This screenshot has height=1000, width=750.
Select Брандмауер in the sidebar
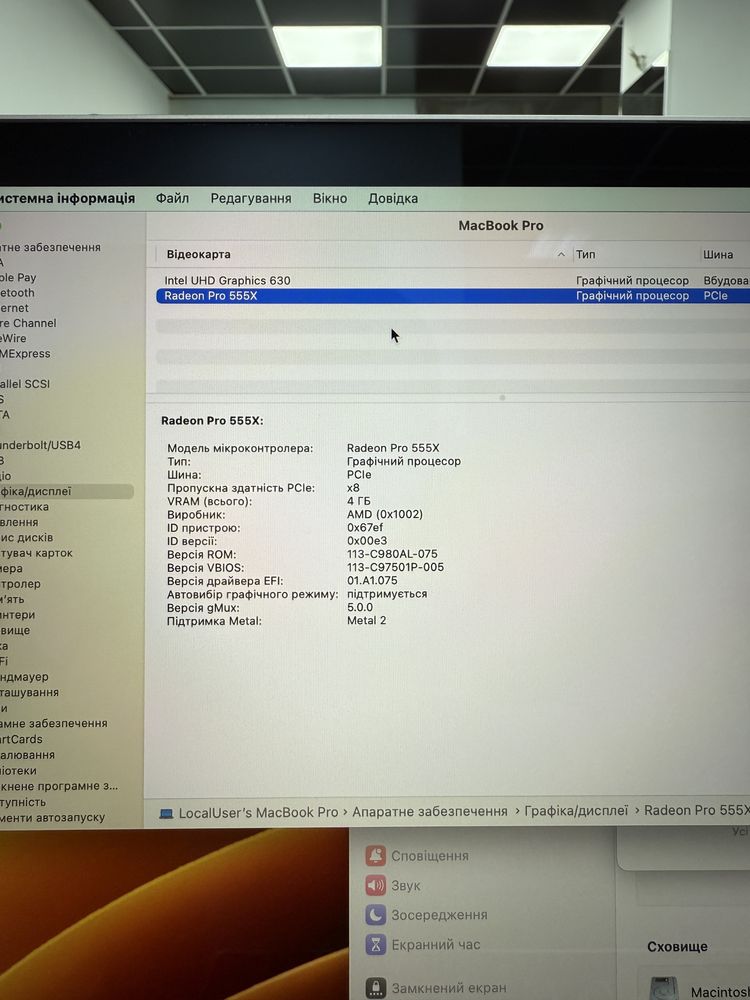coord(24,677)
